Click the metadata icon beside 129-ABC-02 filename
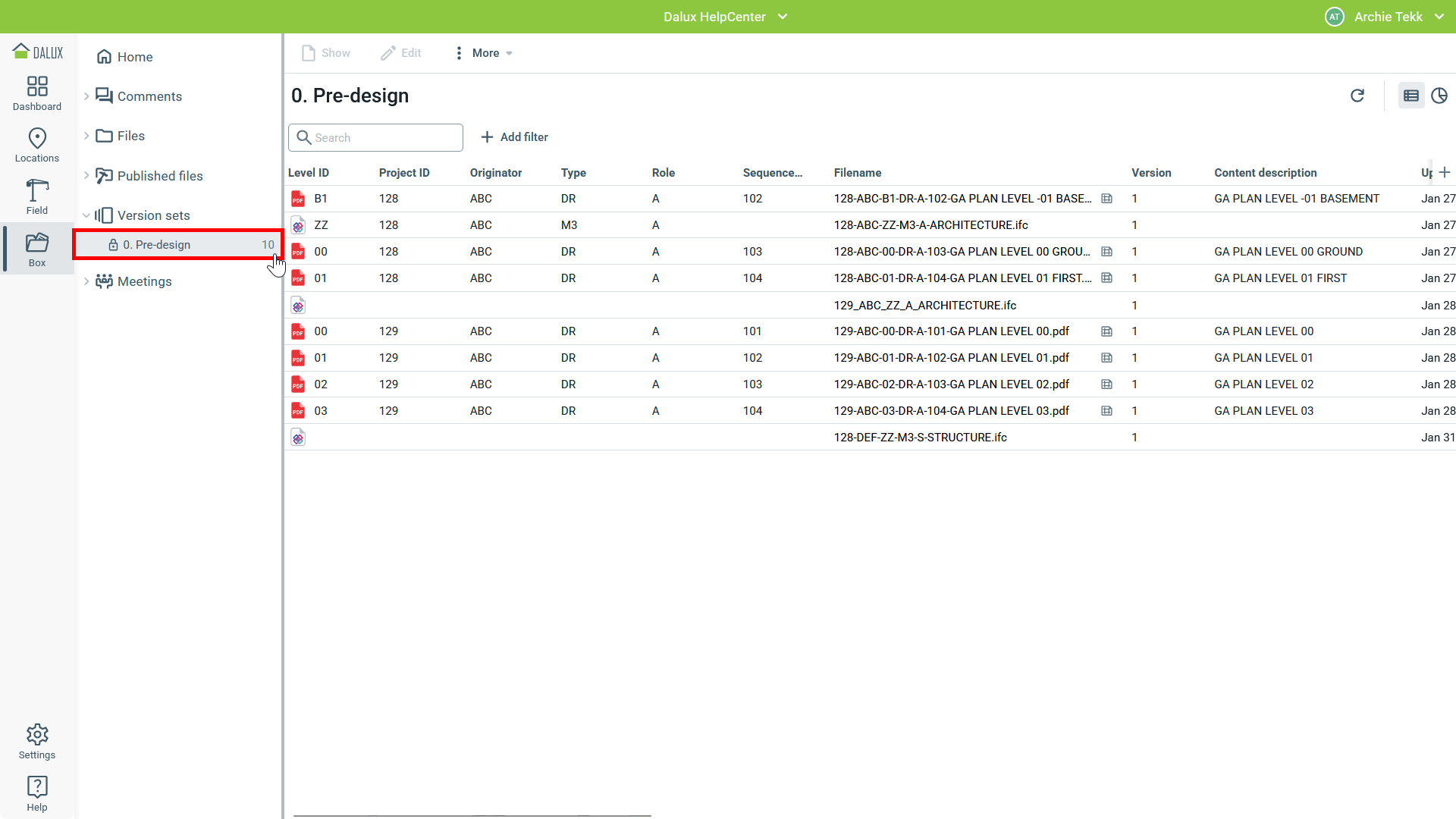1456x819 pixels. (1106, 384)
